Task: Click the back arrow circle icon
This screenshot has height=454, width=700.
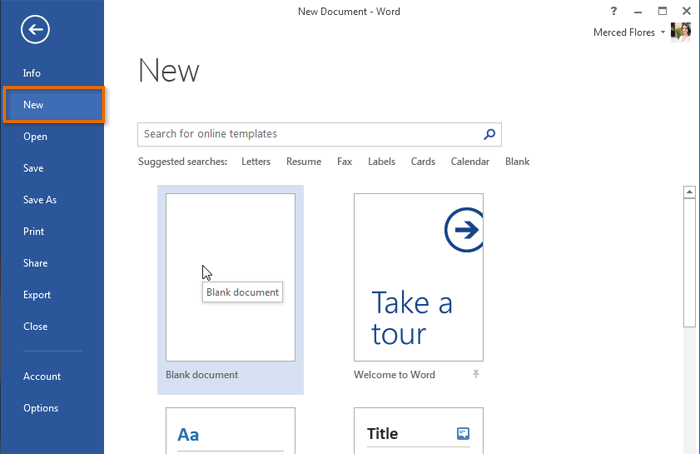Action: (36, 30)
